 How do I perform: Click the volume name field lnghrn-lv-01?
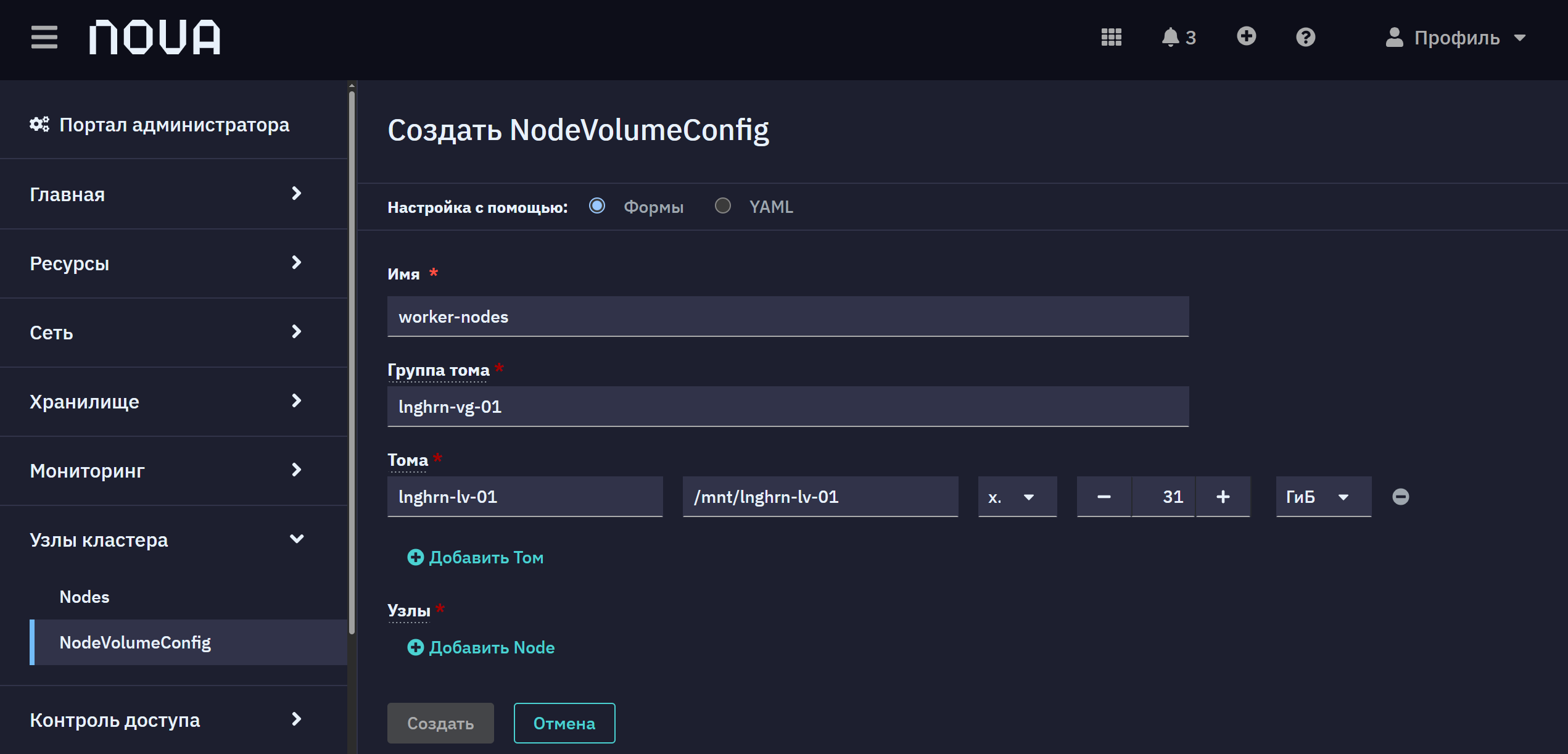[x=525, y=497]
